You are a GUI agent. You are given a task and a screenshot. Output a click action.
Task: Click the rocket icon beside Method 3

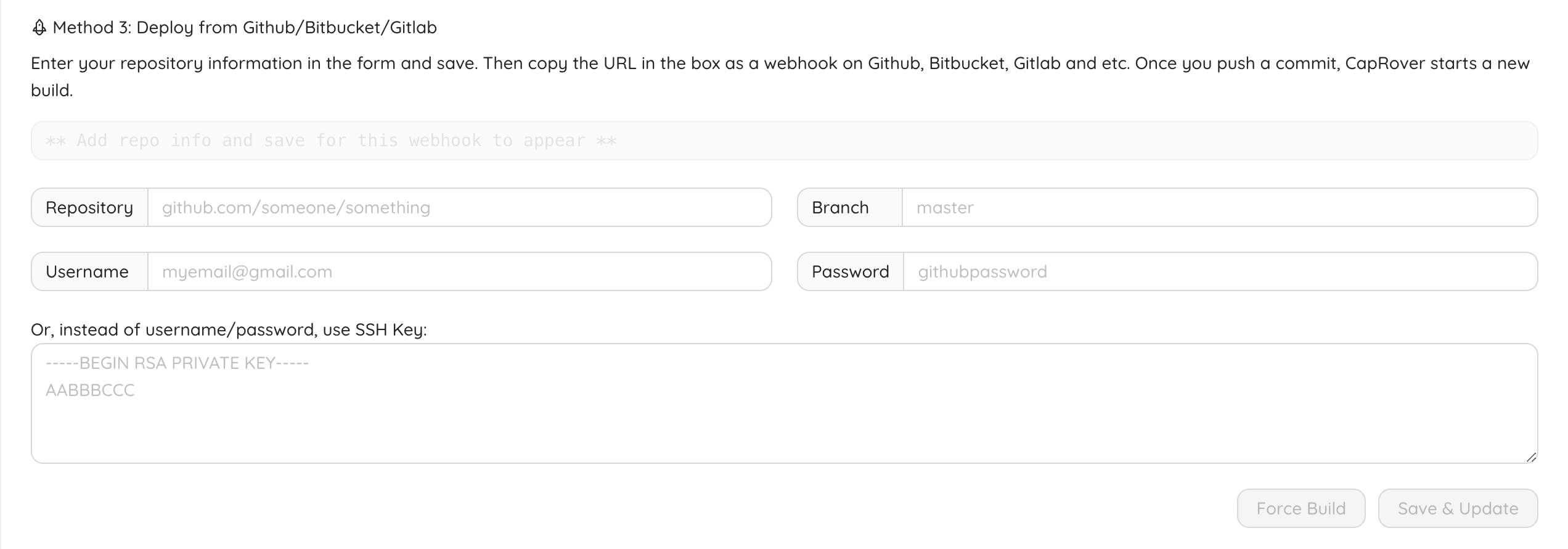pyautogui.click(x=39, y=28)
